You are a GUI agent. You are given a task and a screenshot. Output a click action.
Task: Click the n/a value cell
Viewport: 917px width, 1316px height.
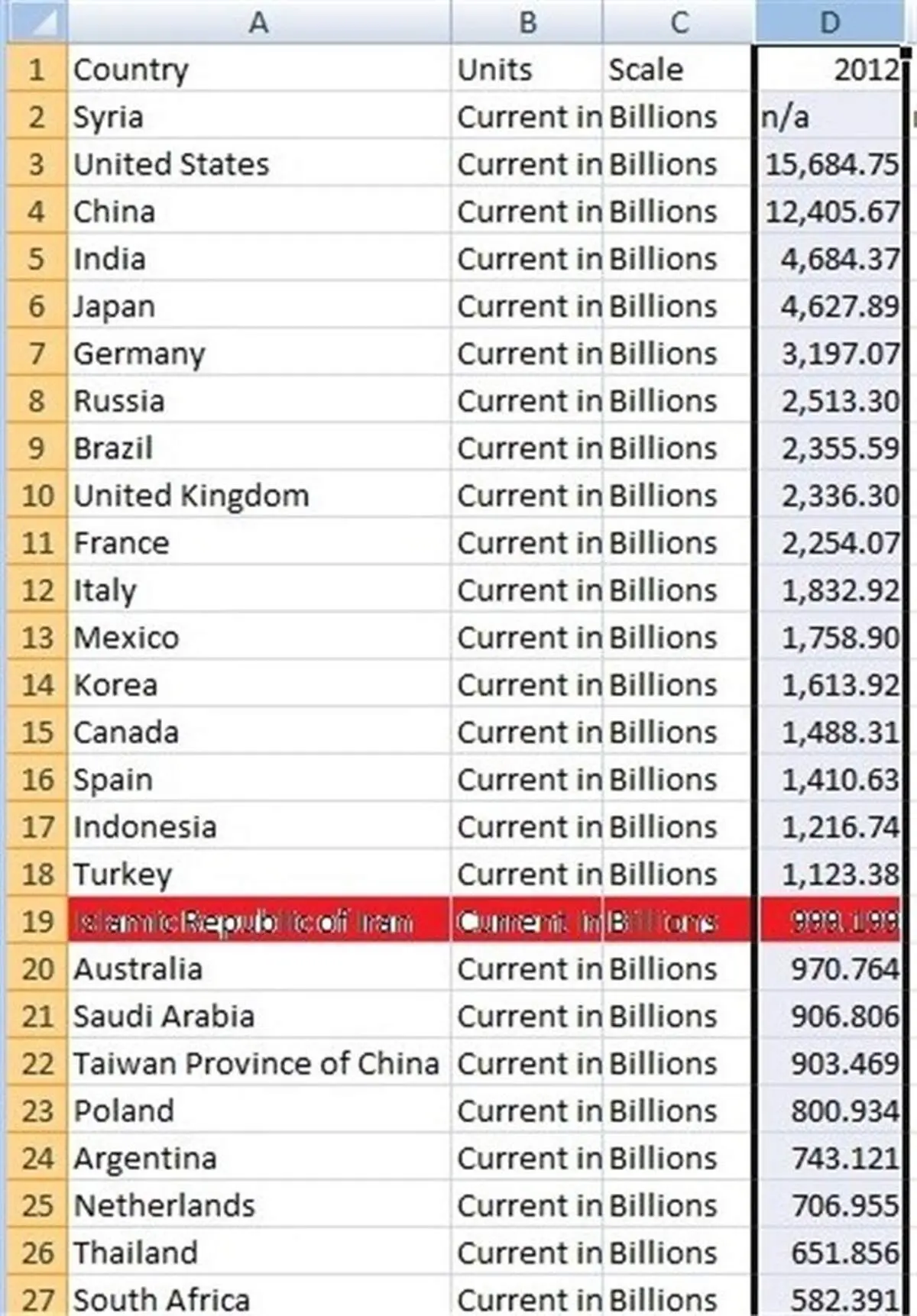[831, 116]
